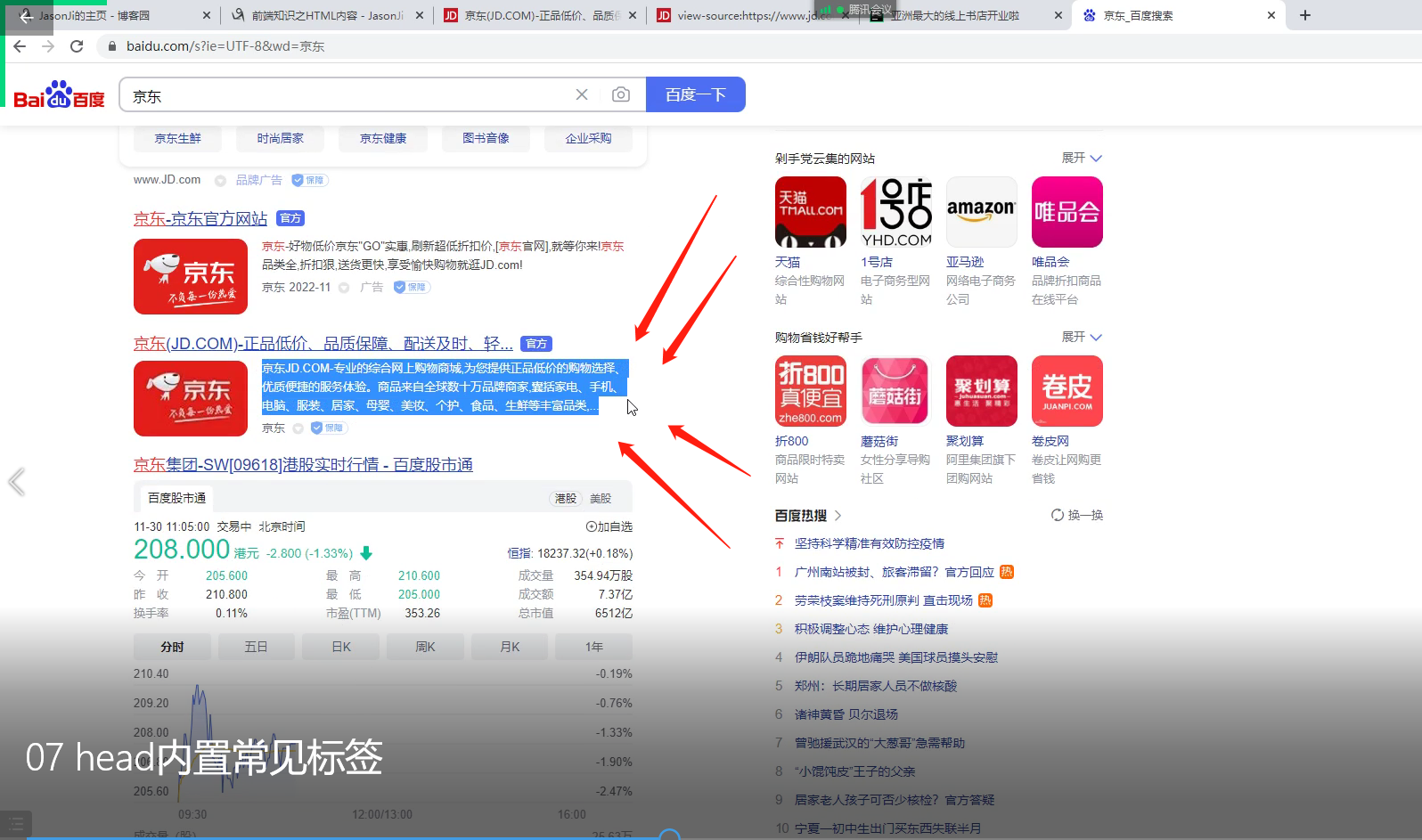Open hot search 广州南站被封、旅客滞留

pyautogui.click(x=895, y=572)
